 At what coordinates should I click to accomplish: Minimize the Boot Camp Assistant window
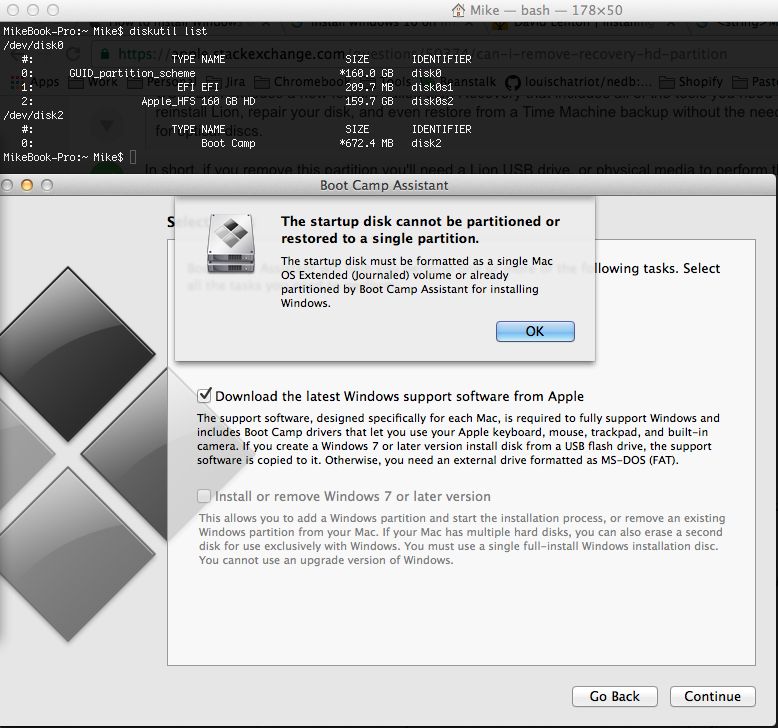[x=27, y=185]
